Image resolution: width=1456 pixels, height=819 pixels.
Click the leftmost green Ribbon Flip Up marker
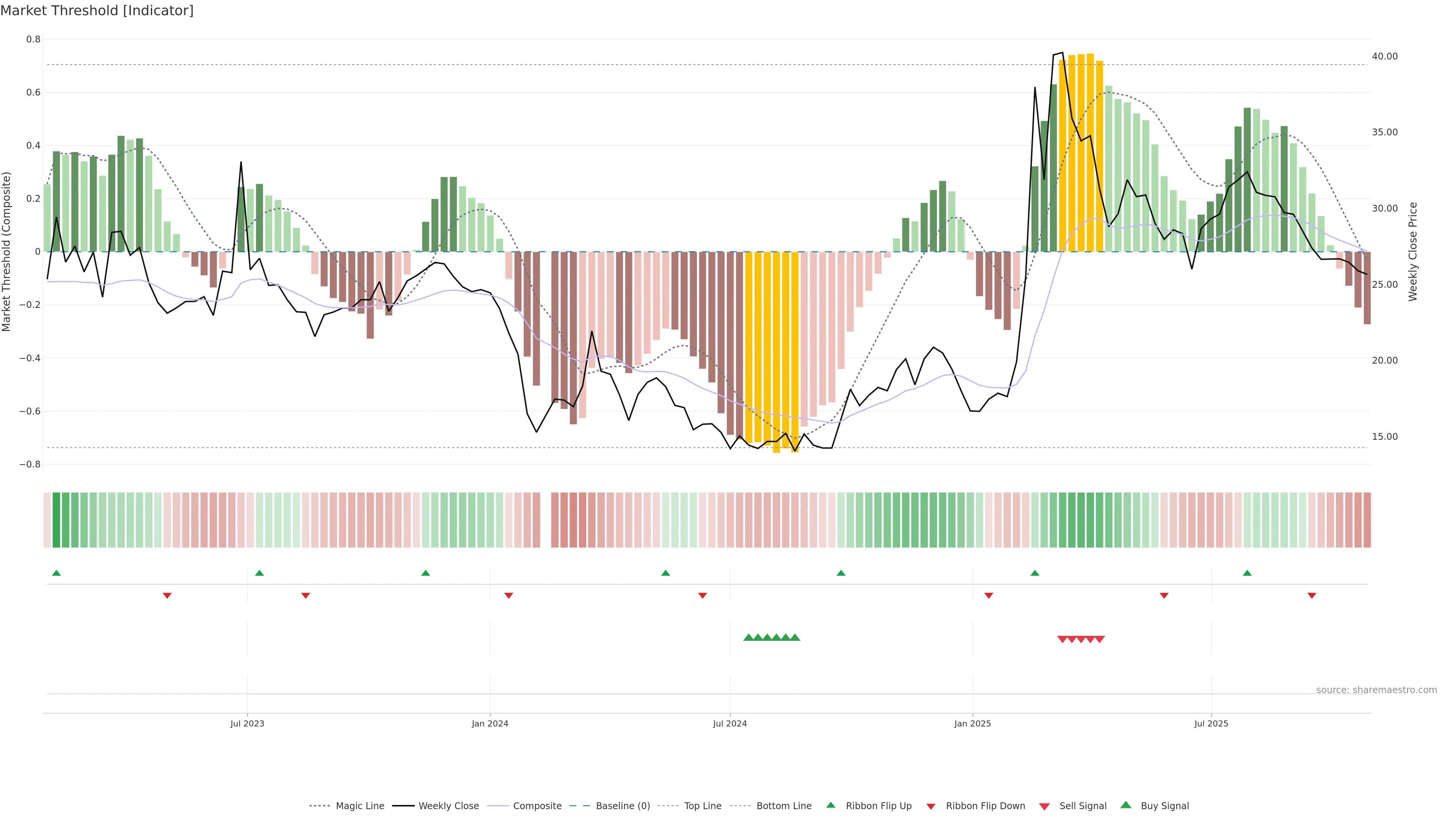pos(56,573)
